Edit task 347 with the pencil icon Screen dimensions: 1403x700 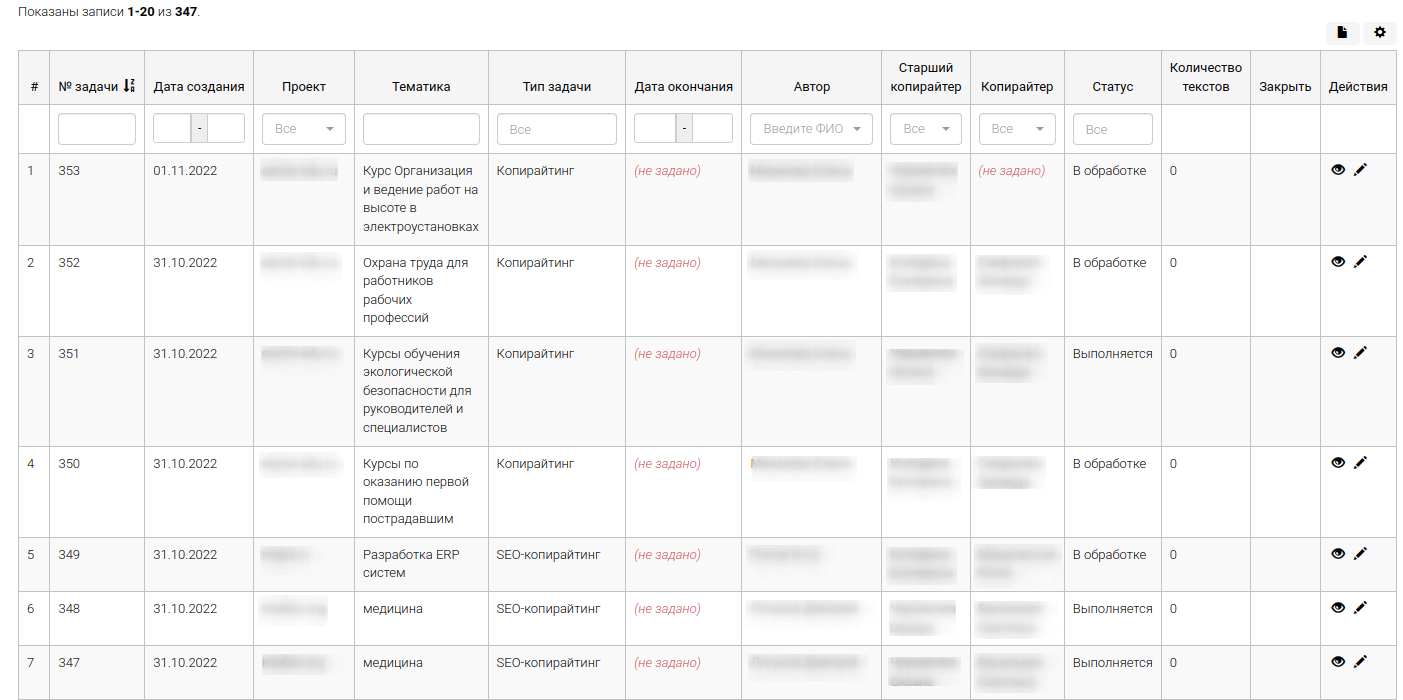[x=1360, y=662]
